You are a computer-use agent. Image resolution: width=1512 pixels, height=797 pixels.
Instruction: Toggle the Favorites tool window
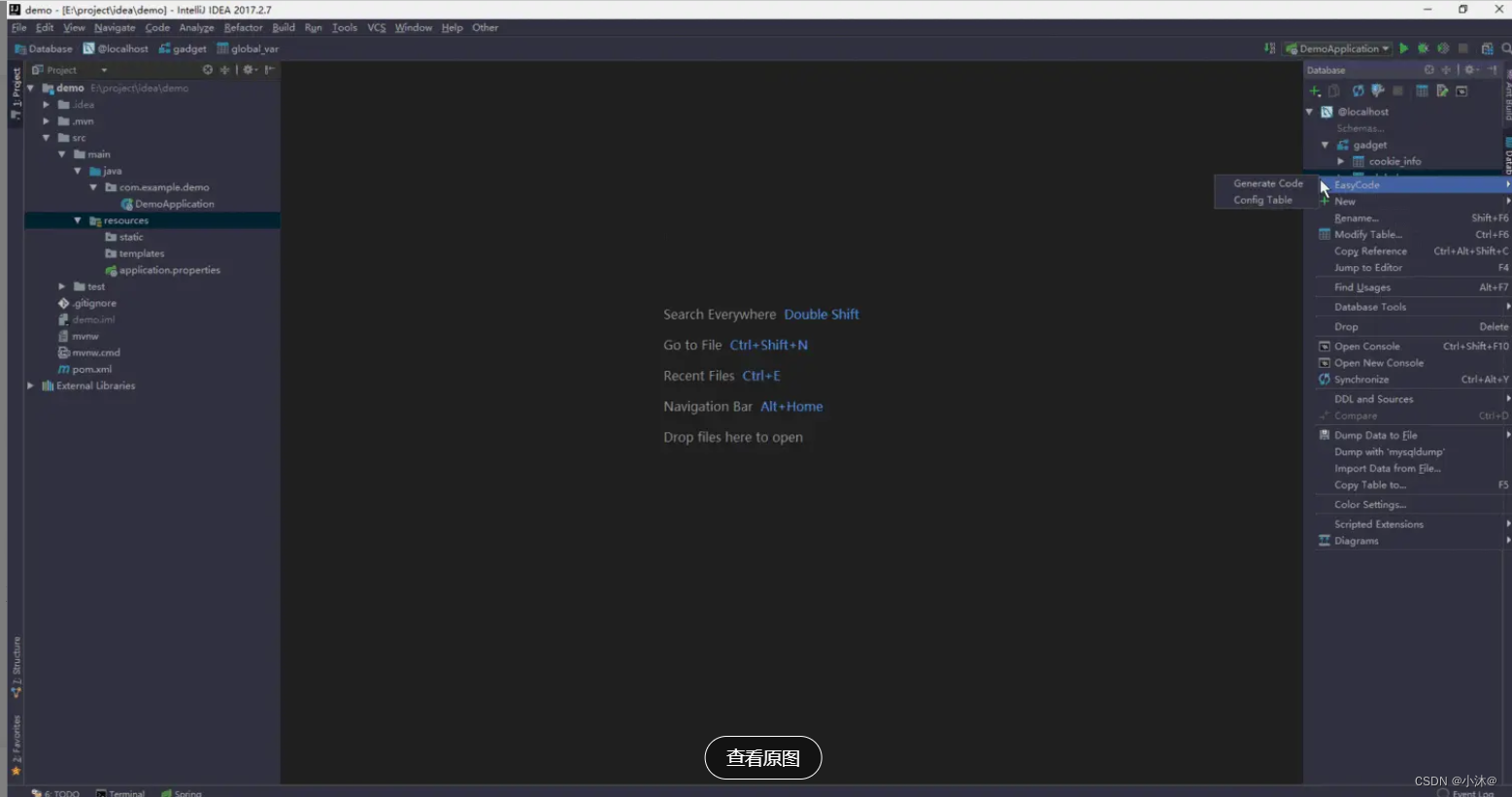tap(17, 734)
